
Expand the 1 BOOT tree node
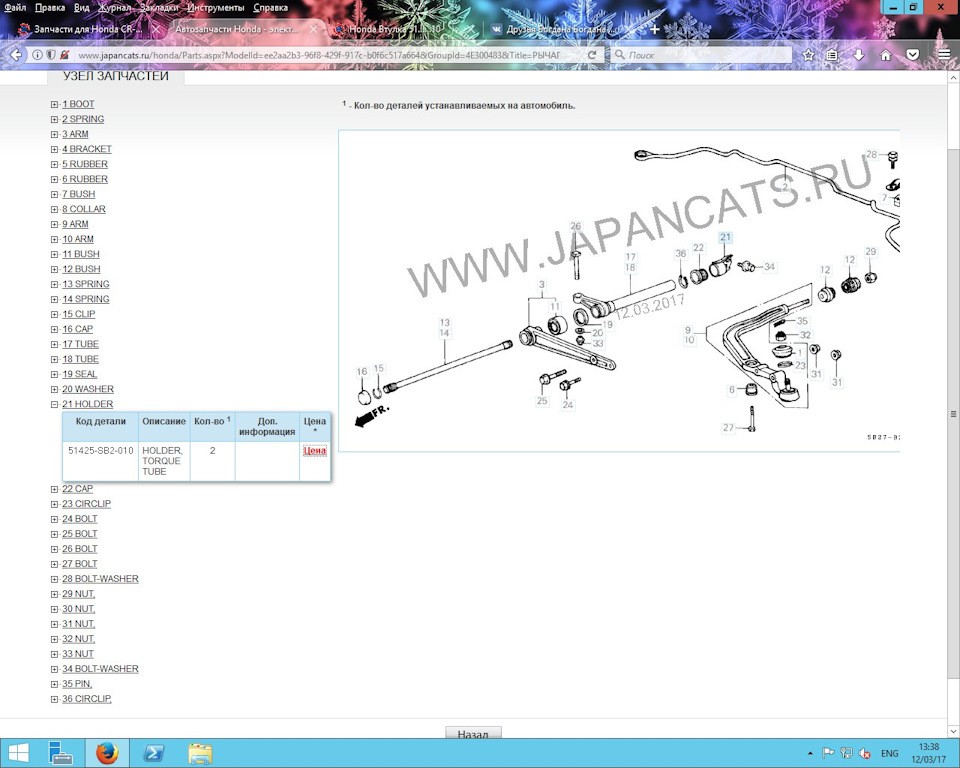54,105
